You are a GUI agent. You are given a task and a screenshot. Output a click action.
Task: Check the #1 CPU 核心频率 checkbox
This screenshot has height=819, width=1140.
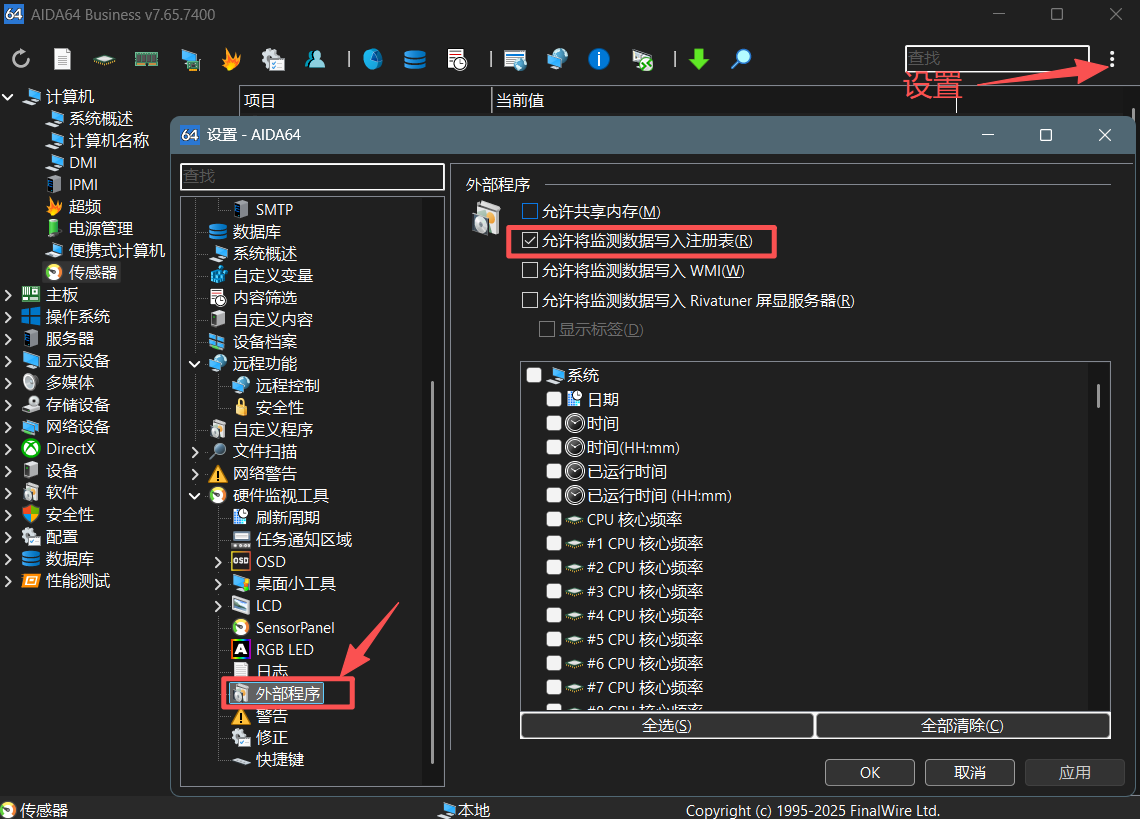click(554, 543)
